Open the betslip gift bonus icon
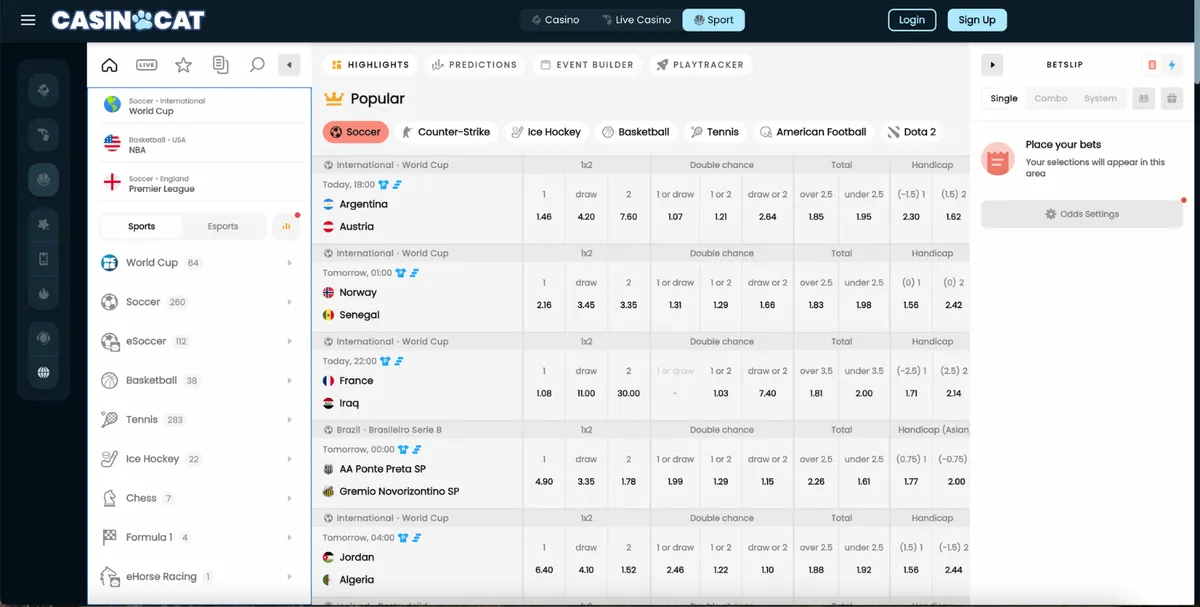The height and width of the screenshot is (607, 1200). (1171, 98)
